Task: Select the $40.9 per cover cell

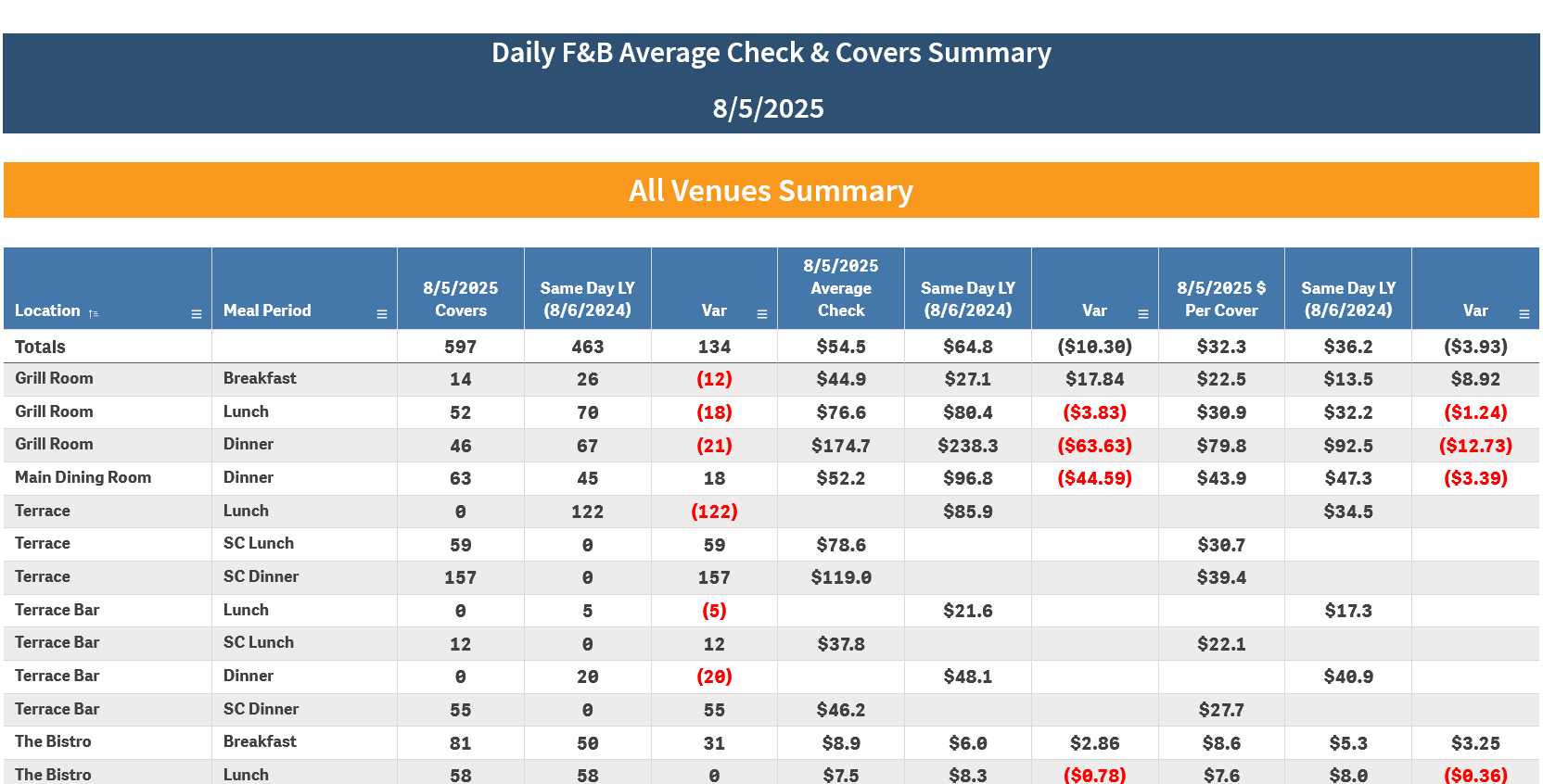Action: [x=1348, y=677]
